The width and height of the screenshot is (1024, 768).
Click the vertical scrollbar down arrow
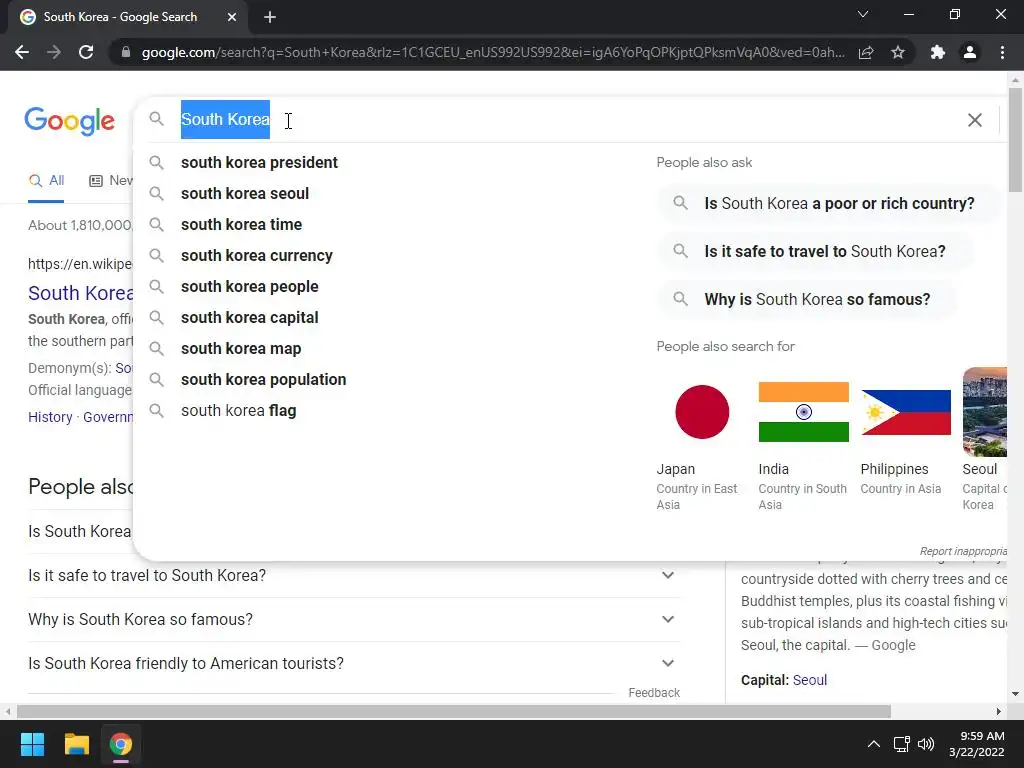(1015, 694)
